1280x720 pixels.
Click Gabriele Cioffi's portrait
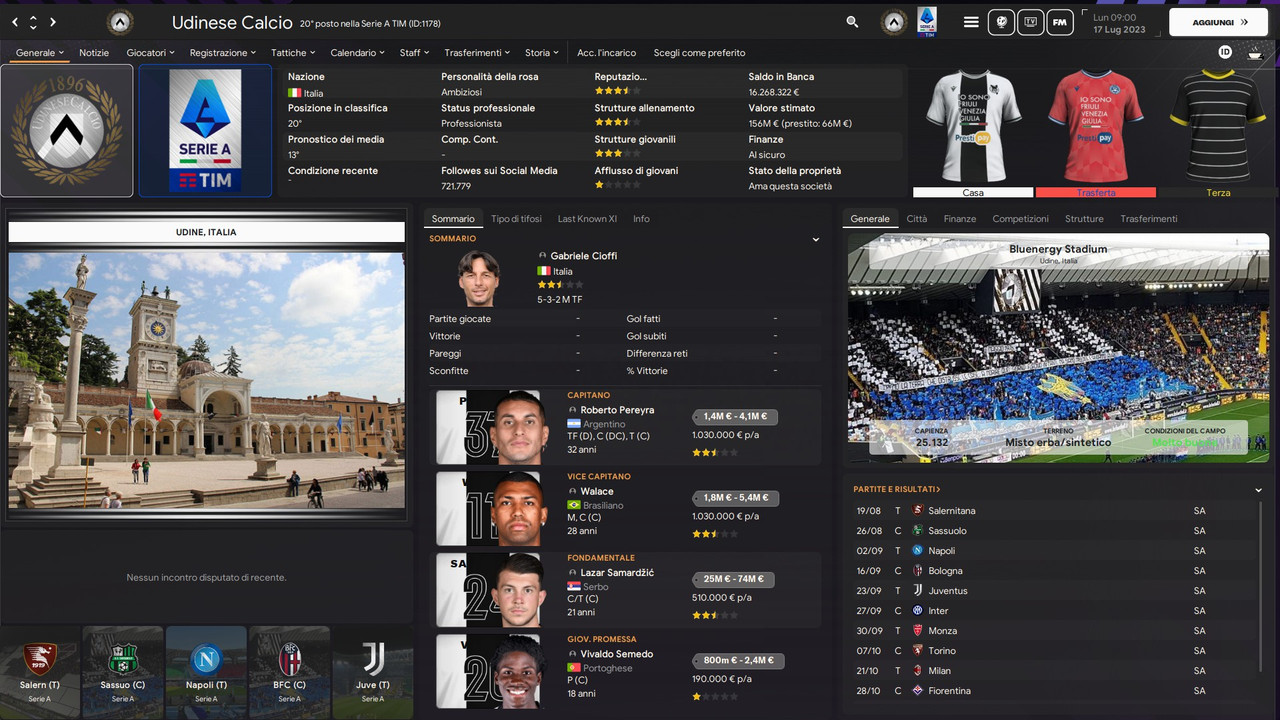[x=479, y=278]
